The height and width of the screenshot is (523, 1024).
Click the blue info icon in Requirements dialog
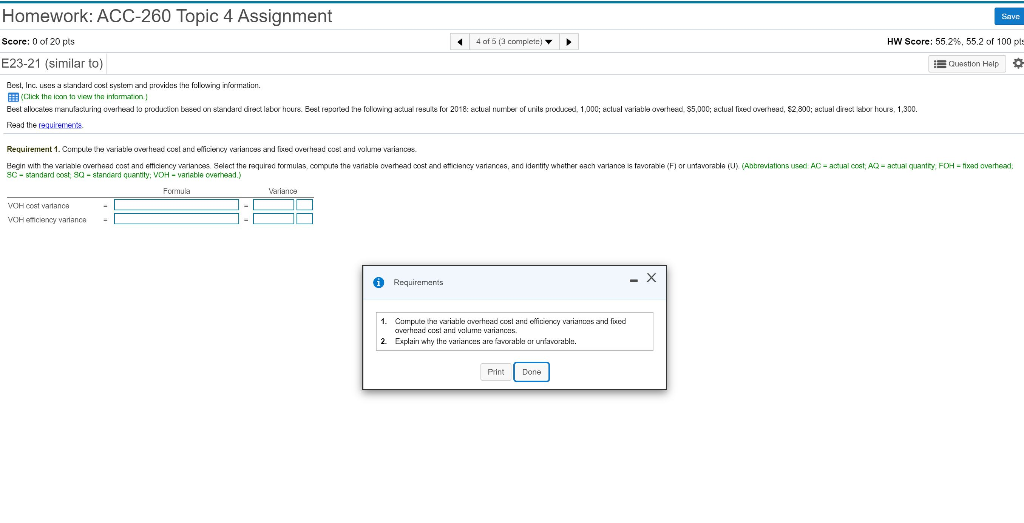[377, 283]
